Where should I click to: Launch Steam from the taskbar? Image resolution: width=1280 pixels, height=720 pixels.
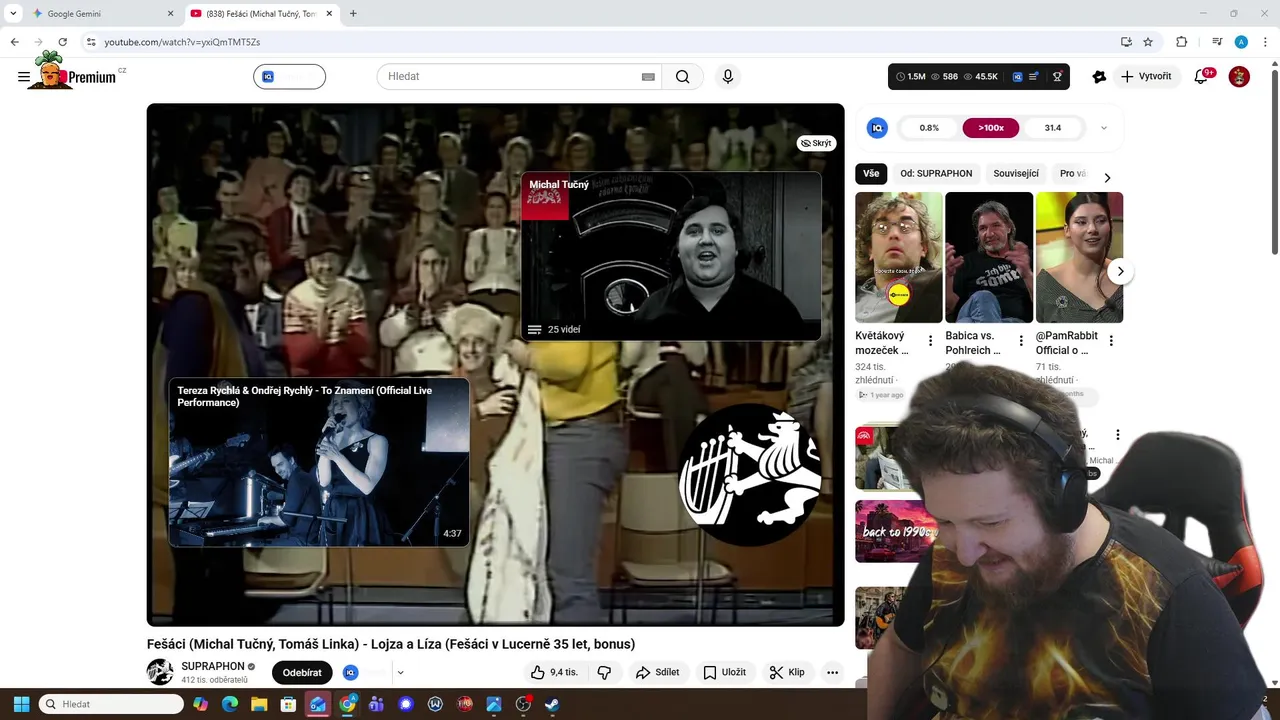click(x=552, y=704)
